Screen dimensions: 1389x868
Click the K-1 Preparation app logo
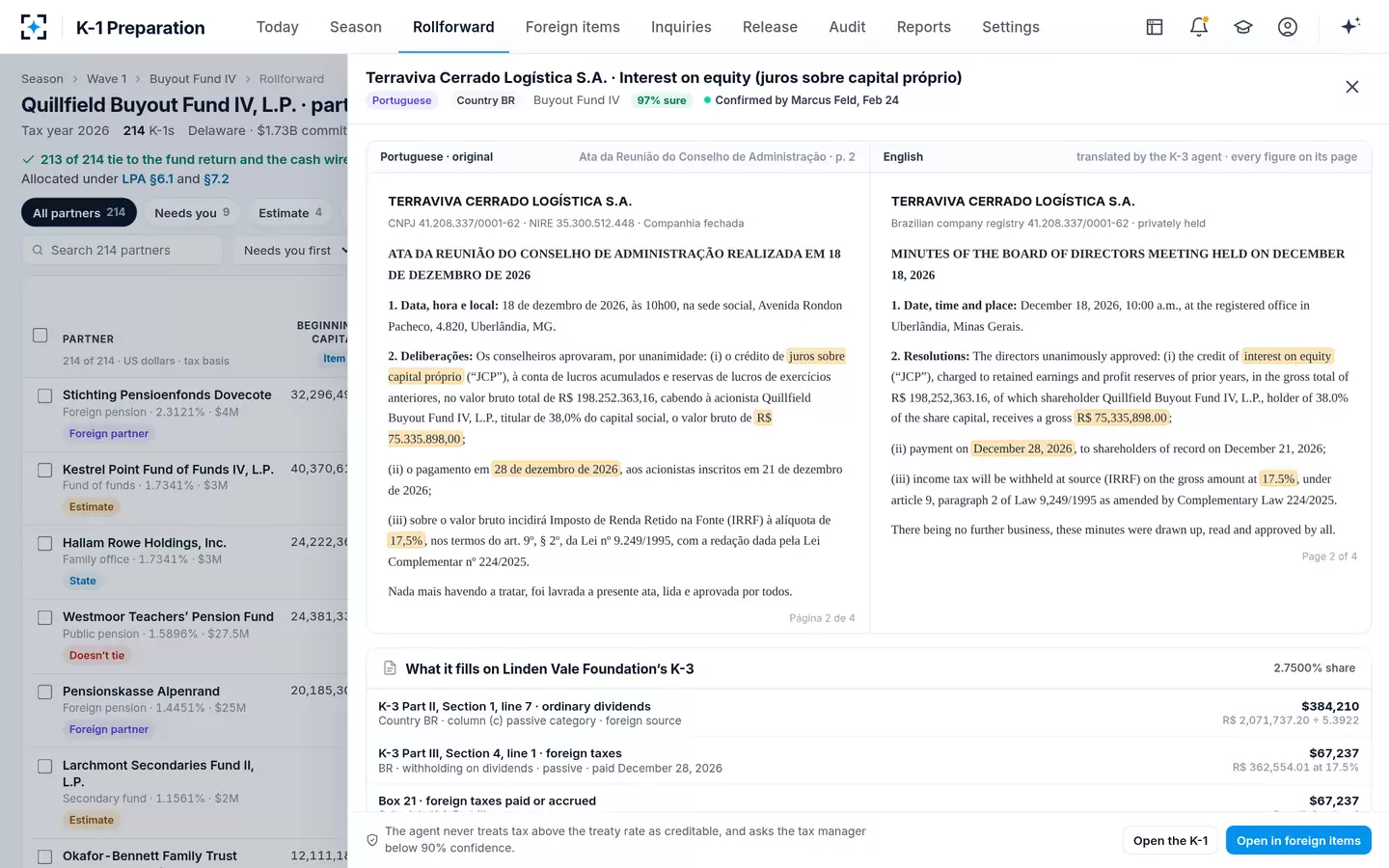click(x=34, y=27)
